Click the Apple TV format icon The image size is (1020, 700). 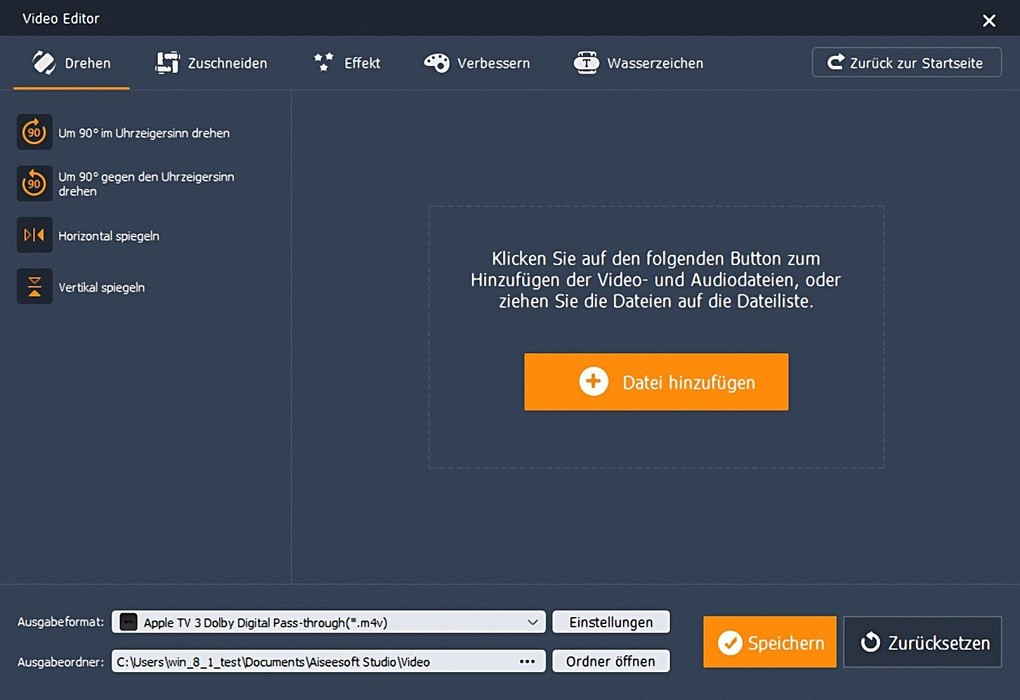[128, 623]
